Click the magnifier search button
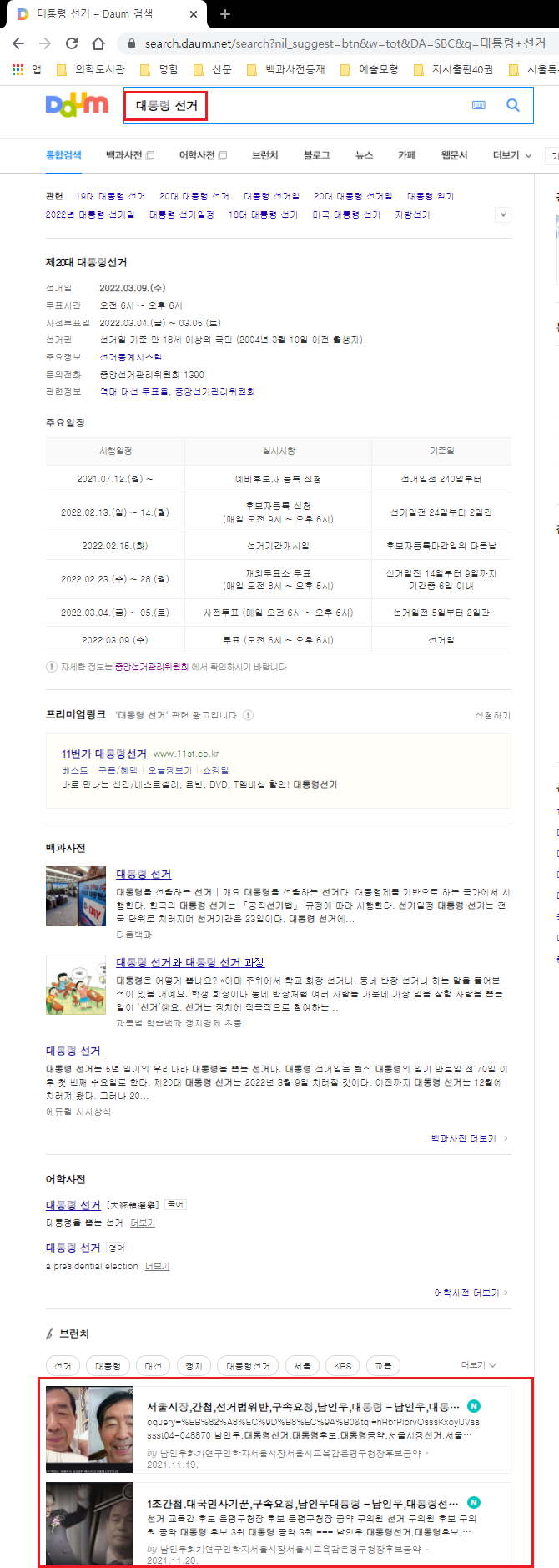Viewport: 559px width, 1568px height. [513, 105]
